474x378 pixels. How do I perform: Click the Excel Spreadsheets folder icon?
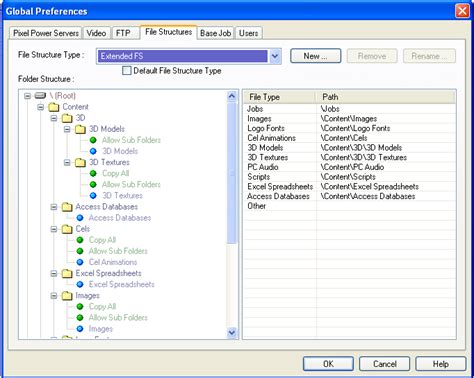[67, 274]
